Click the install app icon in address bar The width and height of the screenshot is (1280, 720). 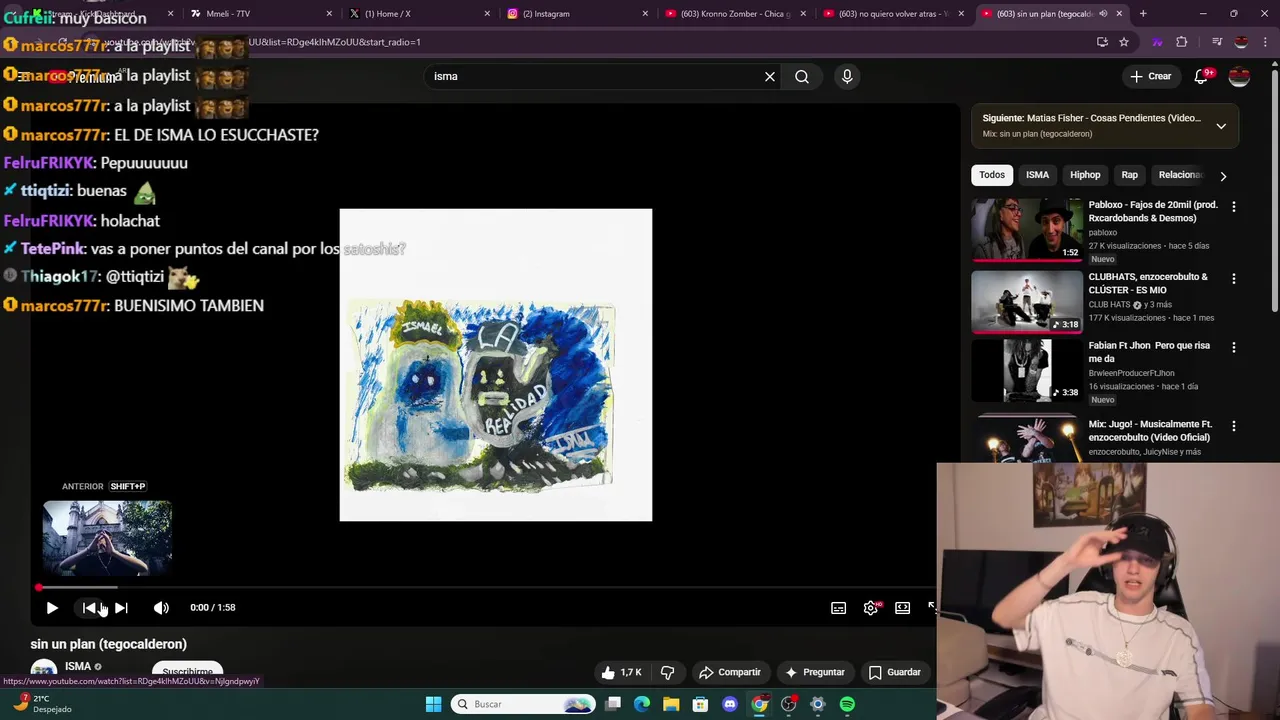1102,42
